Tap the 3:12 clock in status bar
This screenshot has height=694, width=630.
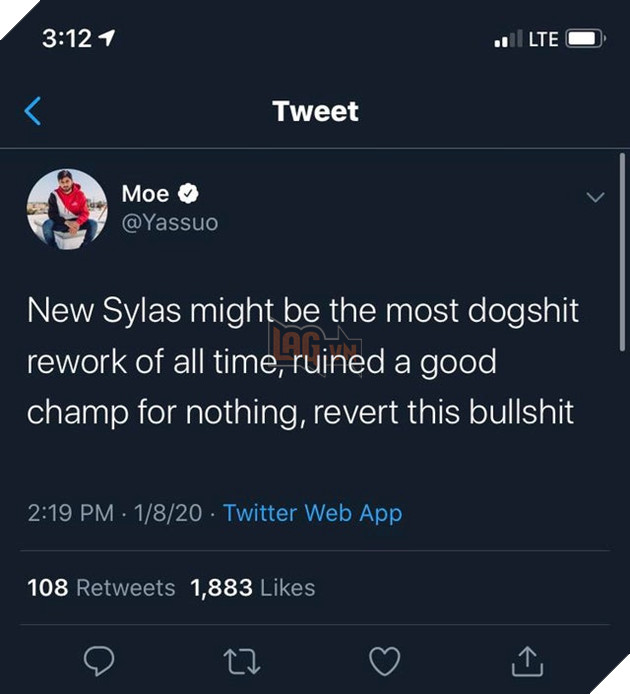pyautogui.click(x=66, y=39)
